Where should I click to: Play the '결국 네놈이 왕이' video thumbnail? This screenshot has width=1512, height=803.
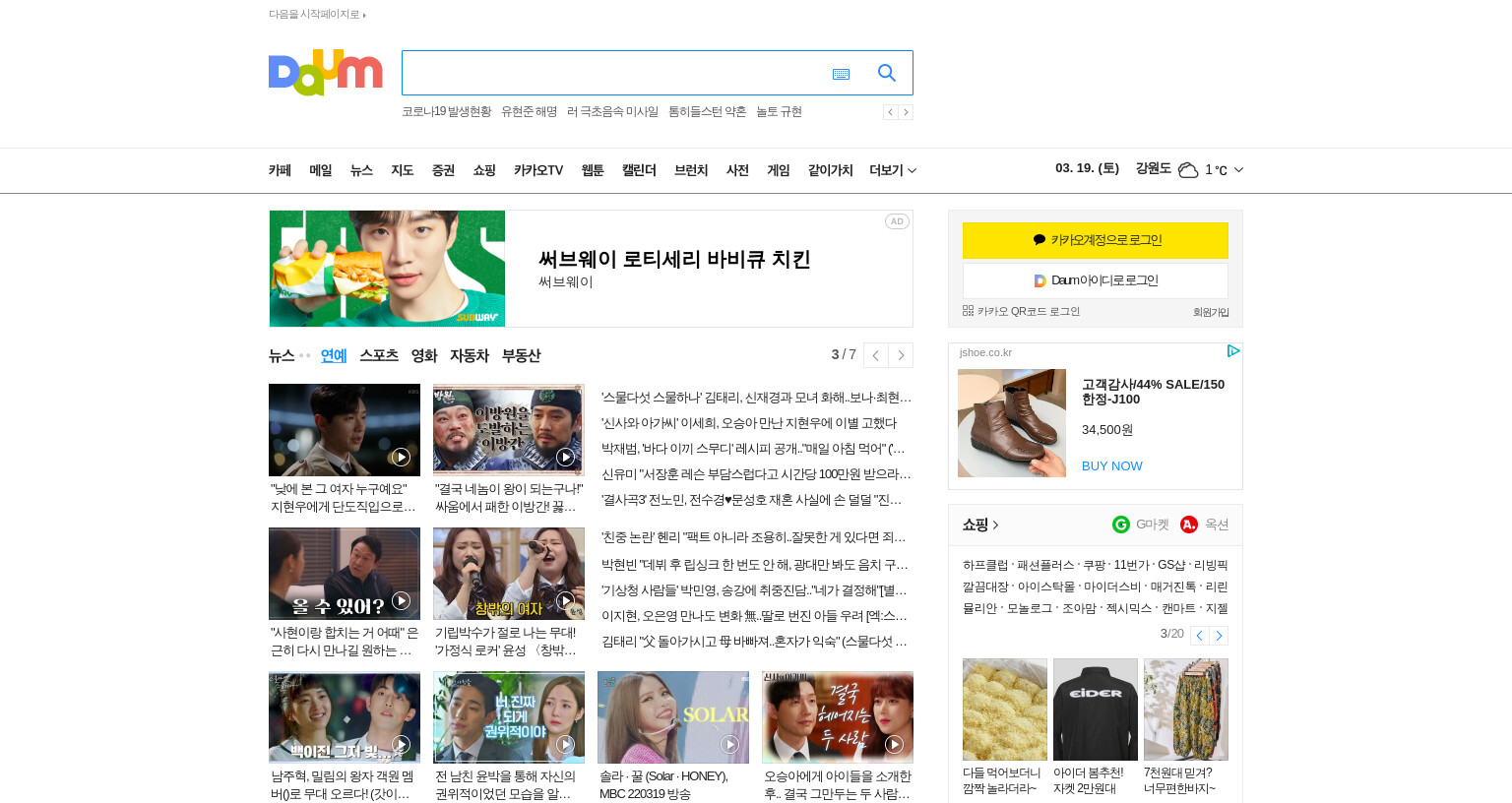tap(509, 430)
